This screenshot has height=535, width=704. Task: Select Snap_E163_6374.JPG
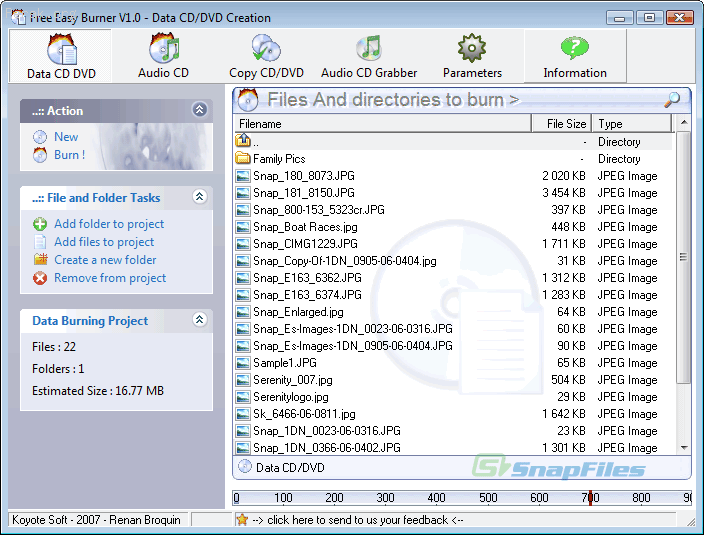click(307, 295)
